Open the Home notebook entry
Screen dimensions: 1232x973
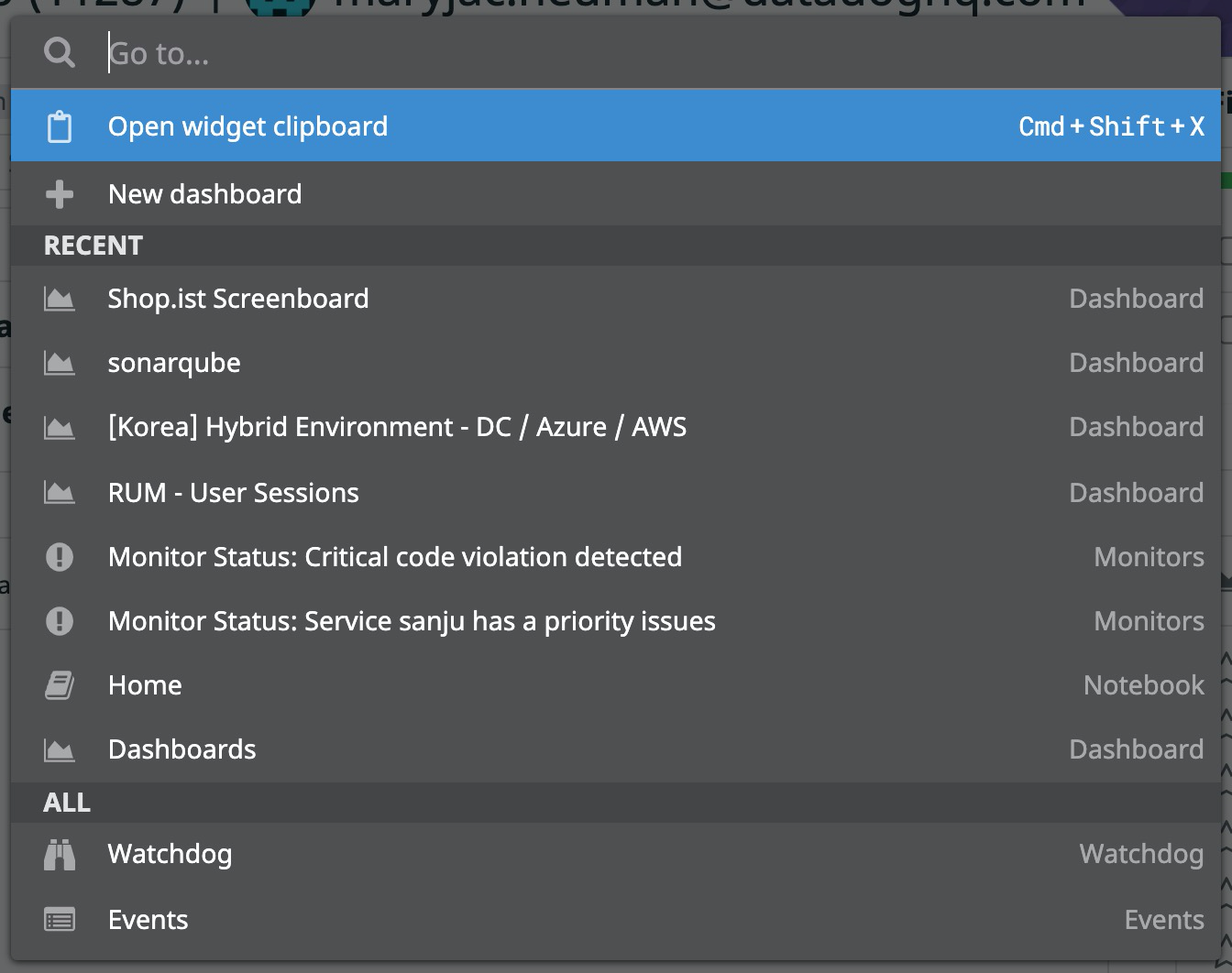tap(145, 684)
